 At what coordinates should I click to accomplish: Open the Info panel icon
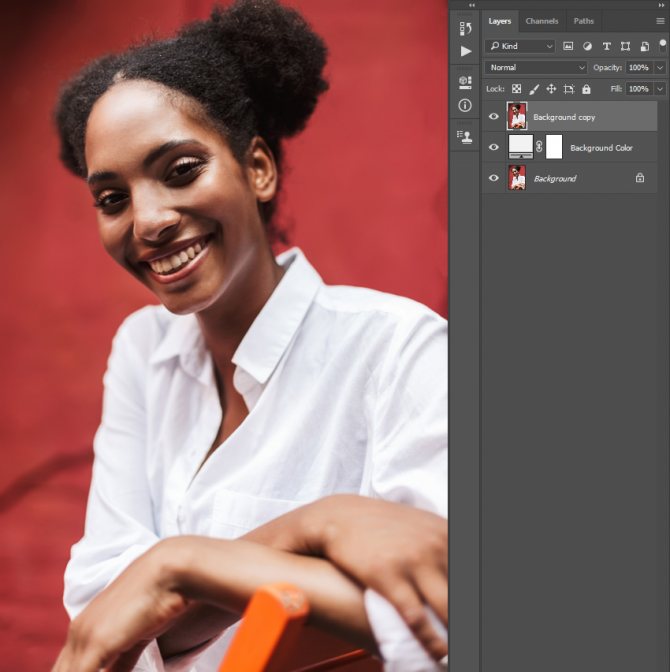point(465,105)
